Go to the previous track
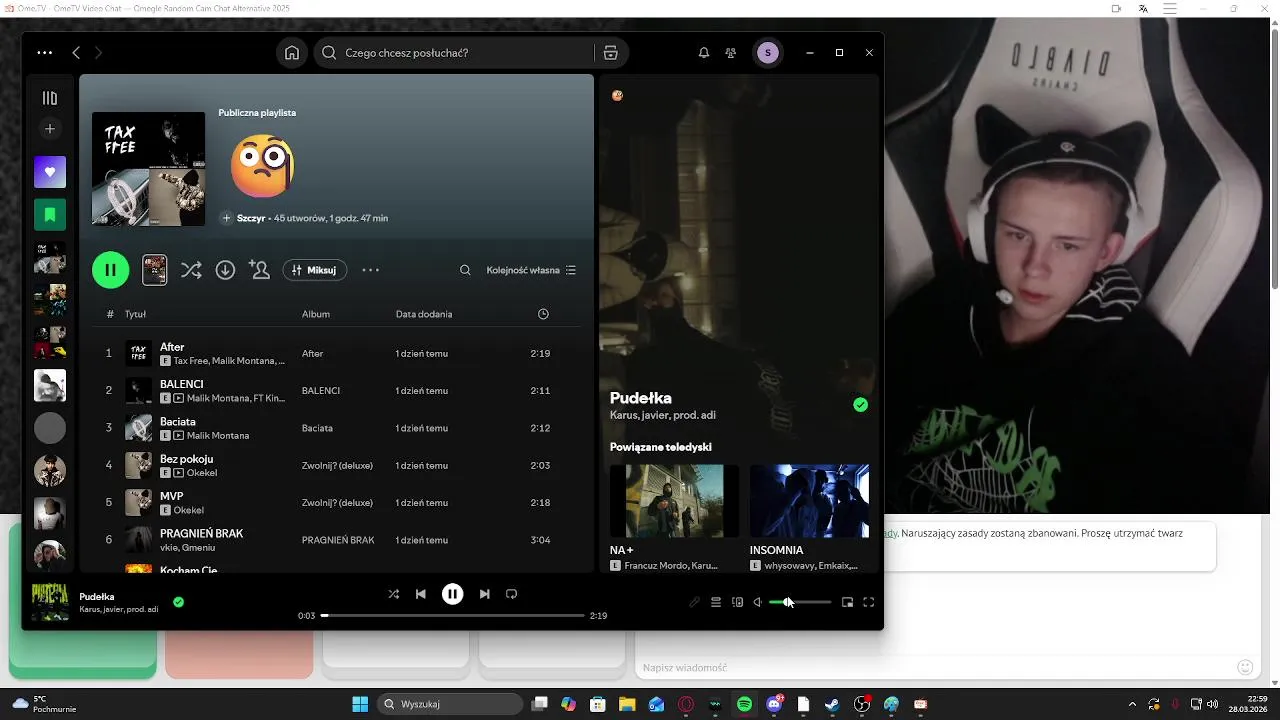1280x720 pixels. click(421, 594)
